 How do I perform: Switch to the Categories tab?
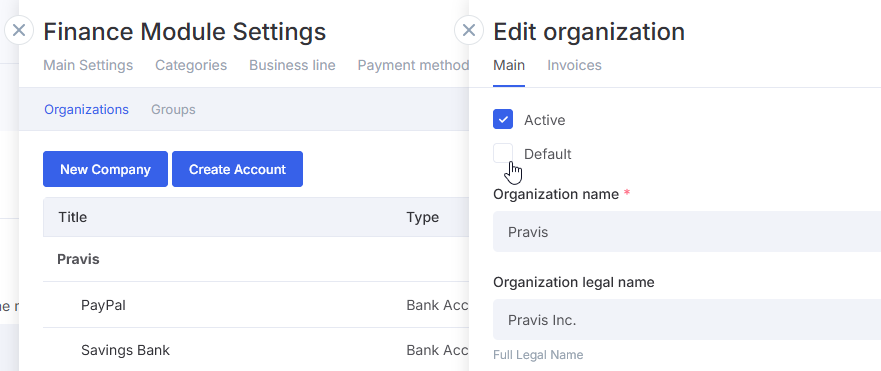[191, 65]
